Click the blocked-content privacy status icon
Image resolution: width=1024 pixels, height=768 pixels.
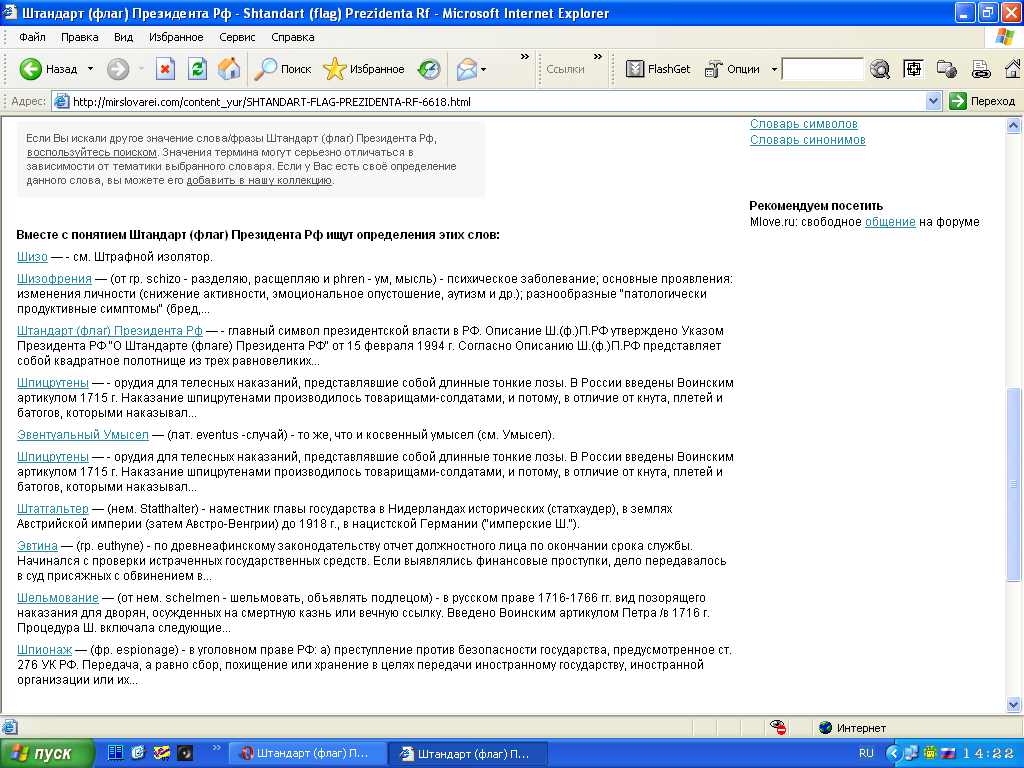[x=778, y=728]
